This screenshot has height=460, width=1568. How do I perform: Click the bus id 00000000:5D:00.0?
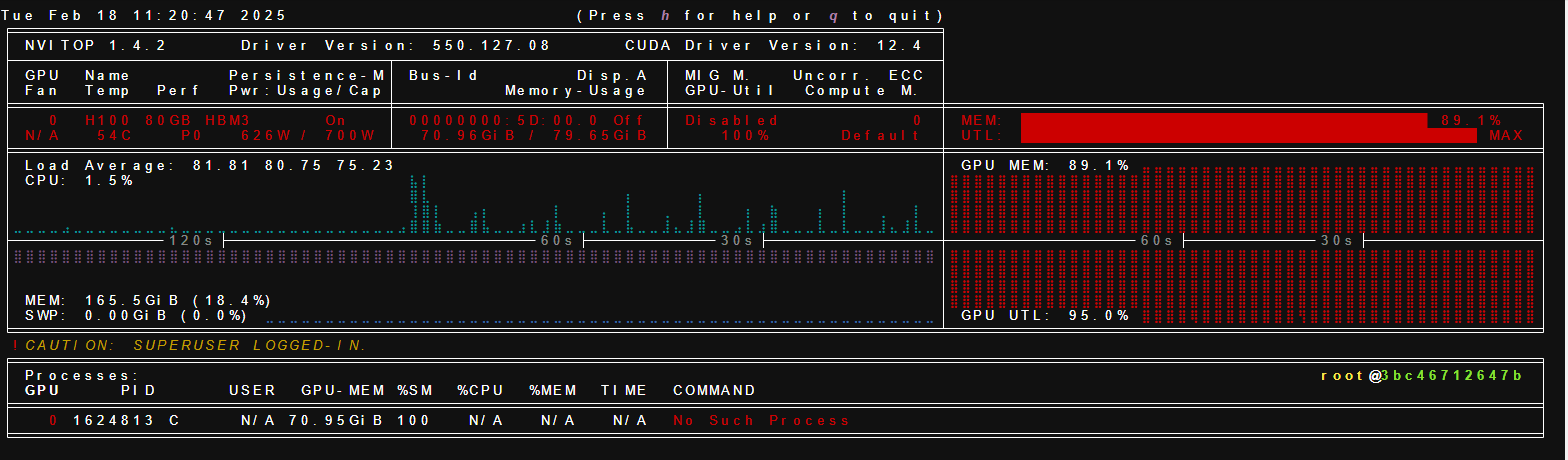click(x=504, y=121)
